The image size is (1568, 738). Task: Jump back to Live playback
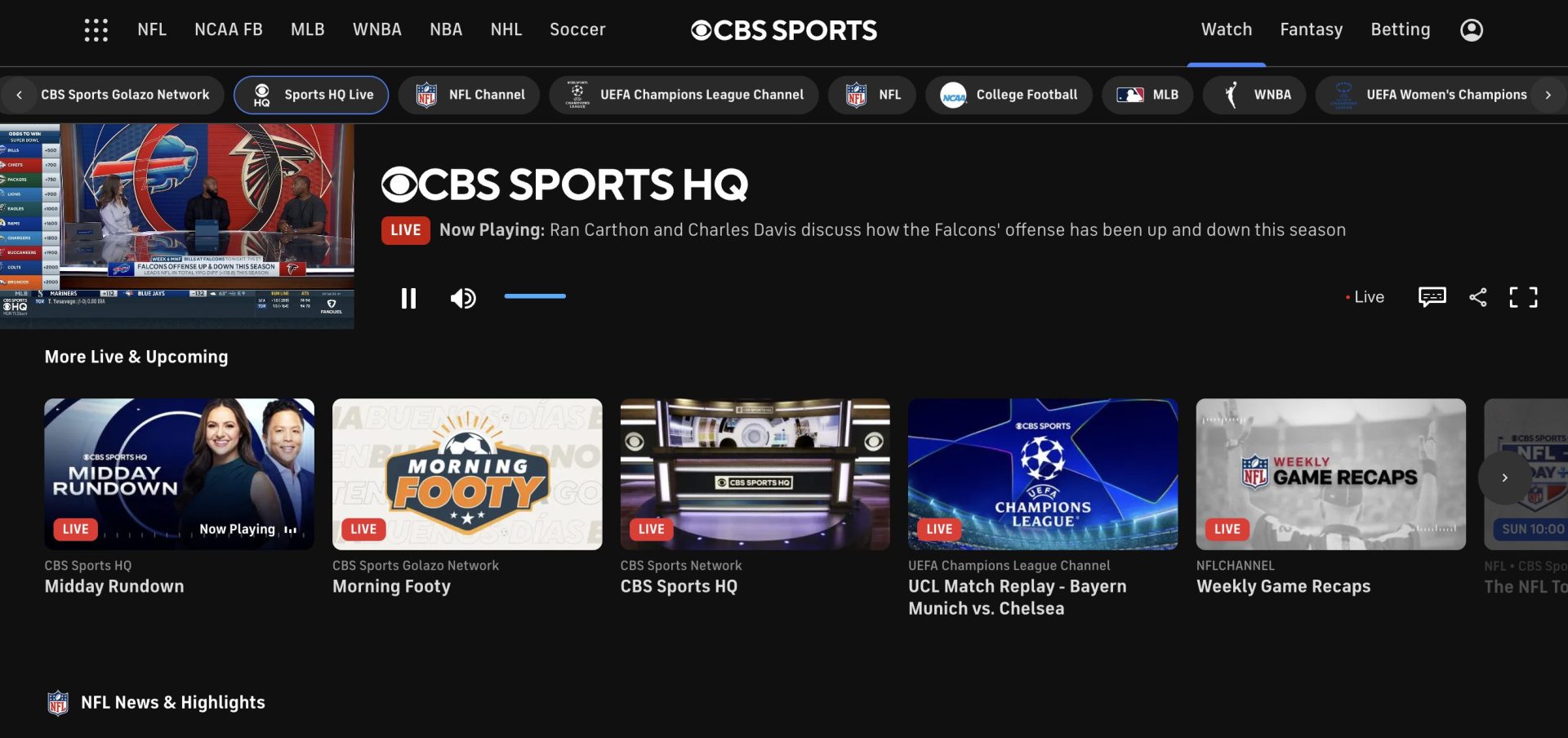coord(1365,297)
